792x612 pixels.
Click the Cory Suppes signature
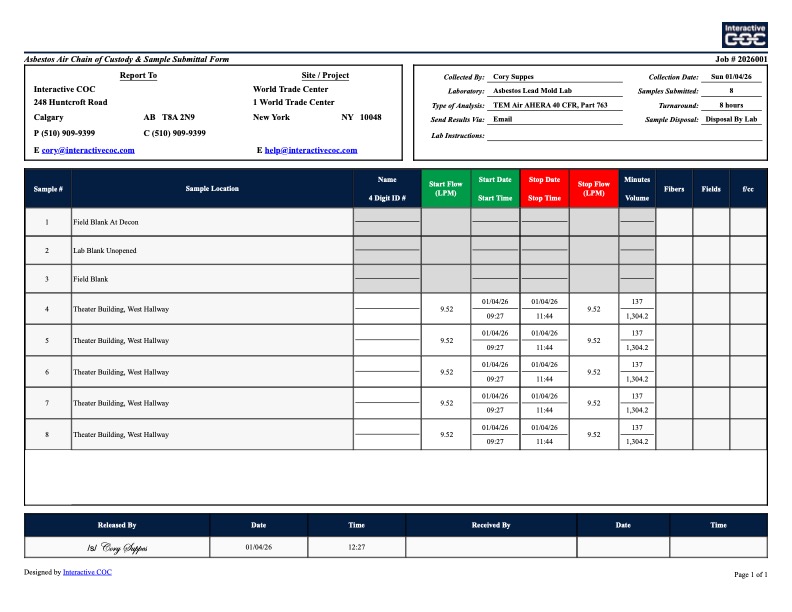coord(118,548)
